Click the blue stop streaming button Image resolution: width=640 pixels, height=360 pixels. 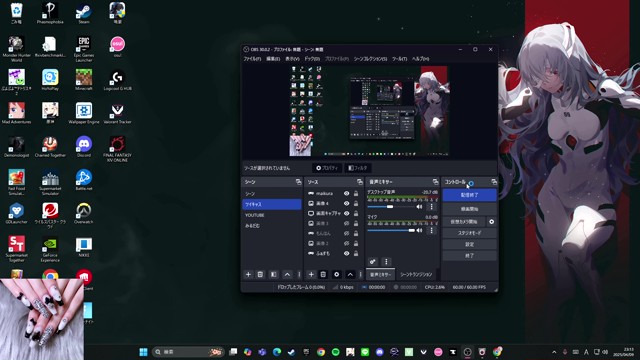click(x=469, y=195)
